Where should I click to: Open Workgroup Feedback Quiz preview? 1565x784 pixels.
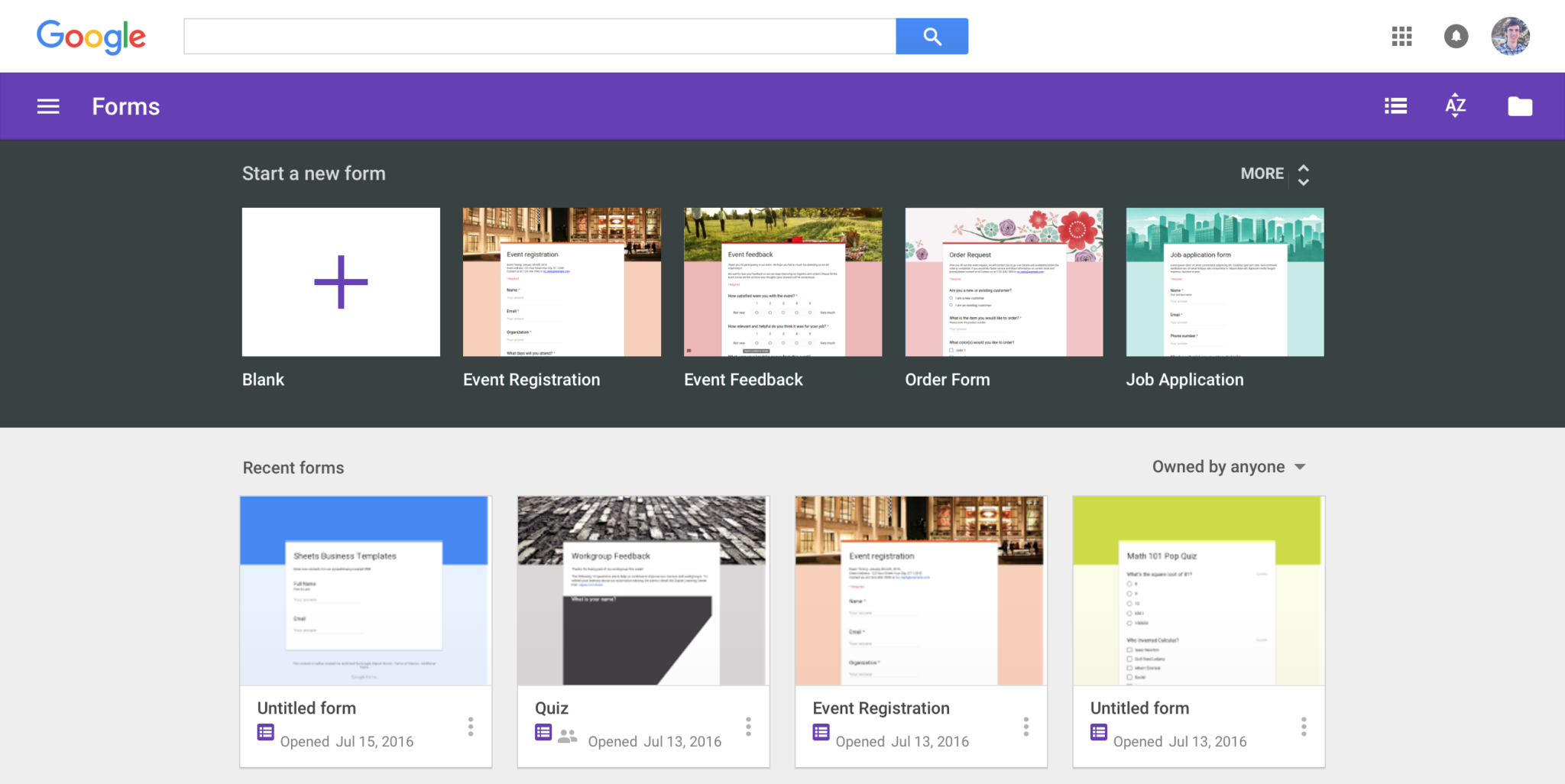[x=642, y=591]
